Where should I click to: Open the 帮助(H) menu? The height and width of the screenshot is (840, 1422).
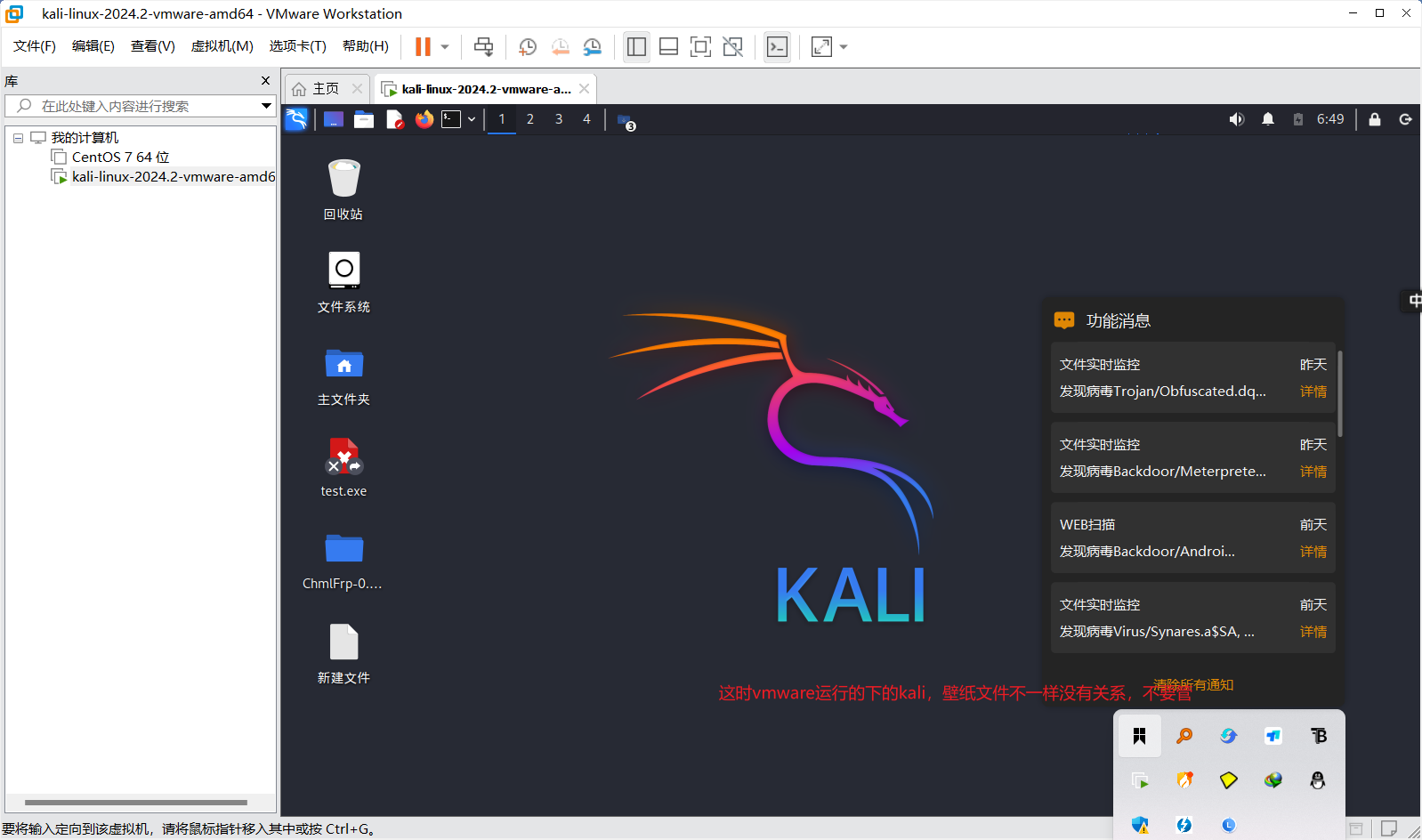click(366, 46)
